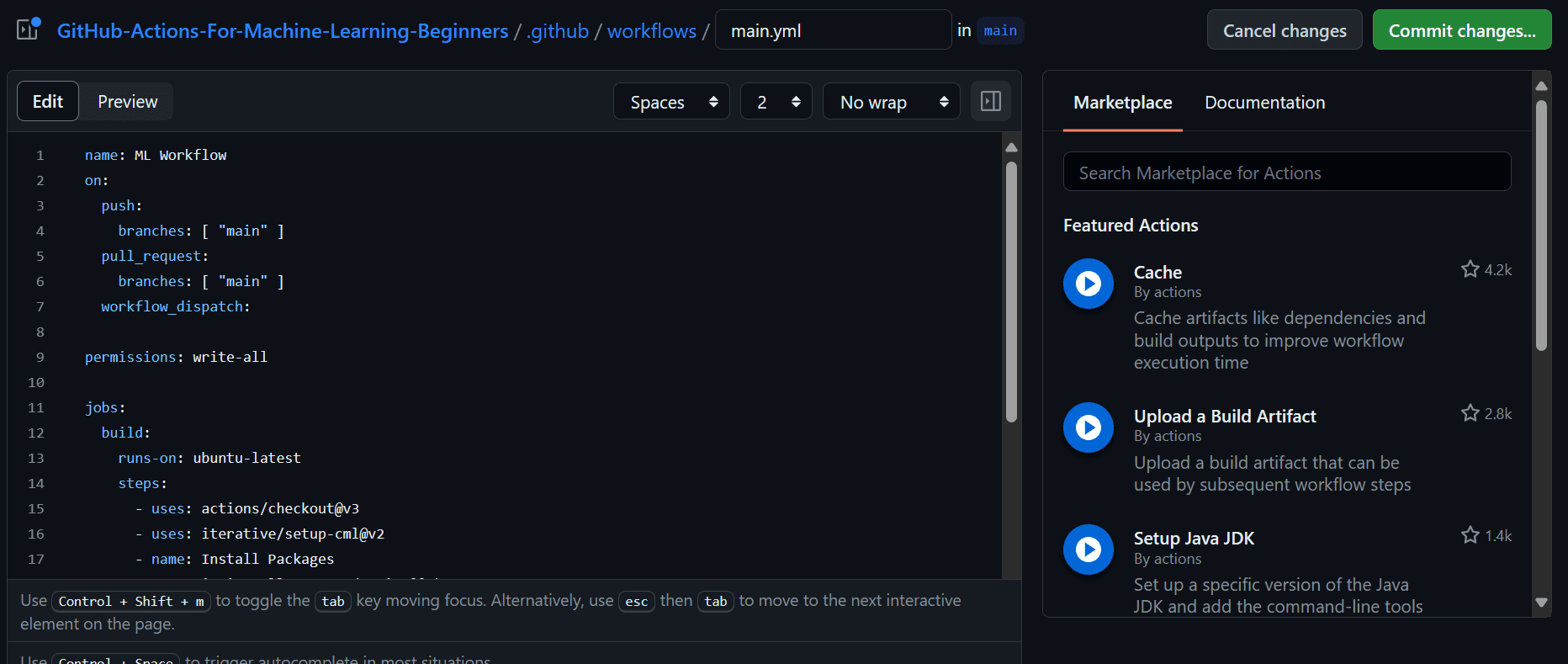1568x664 pixels.
Task: Open the Spaces indent mode dropdown
Action: coord(671,102)
